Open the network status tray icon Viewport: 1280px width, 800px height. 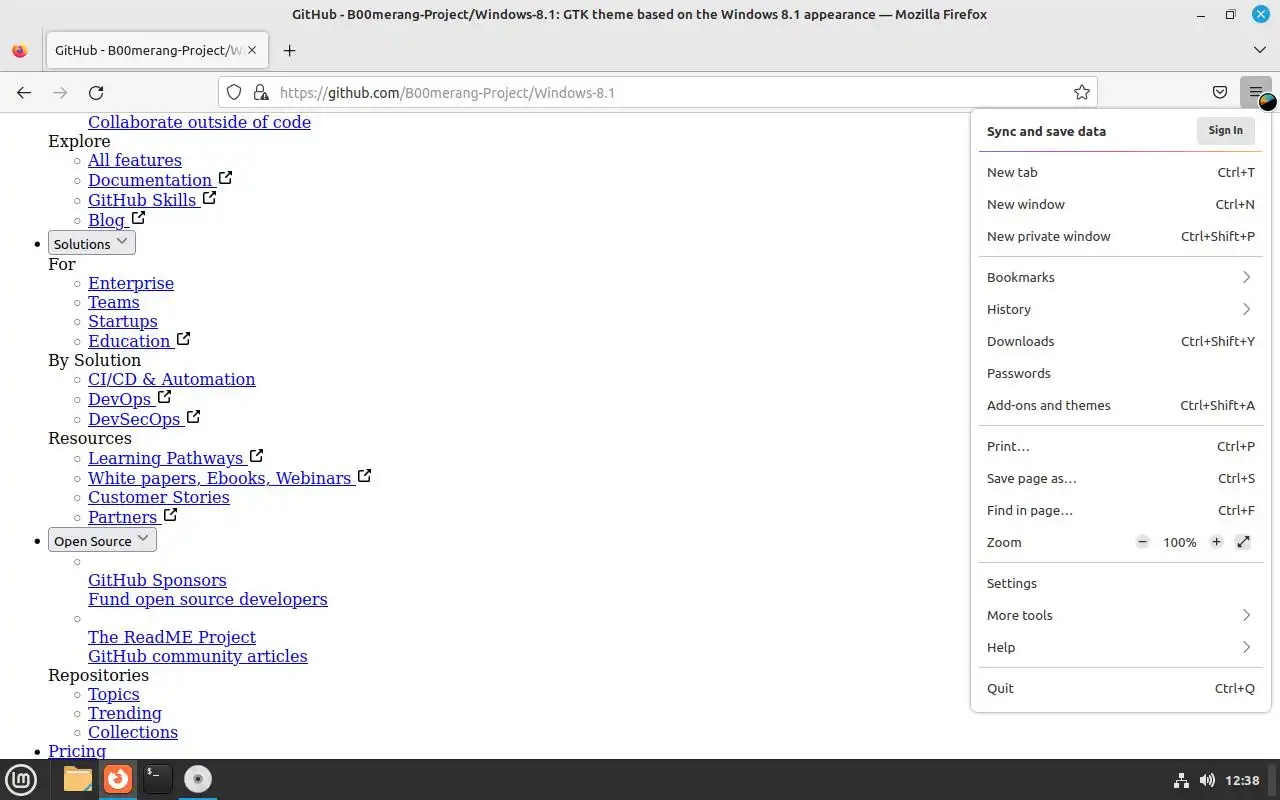coord(1180,780)
